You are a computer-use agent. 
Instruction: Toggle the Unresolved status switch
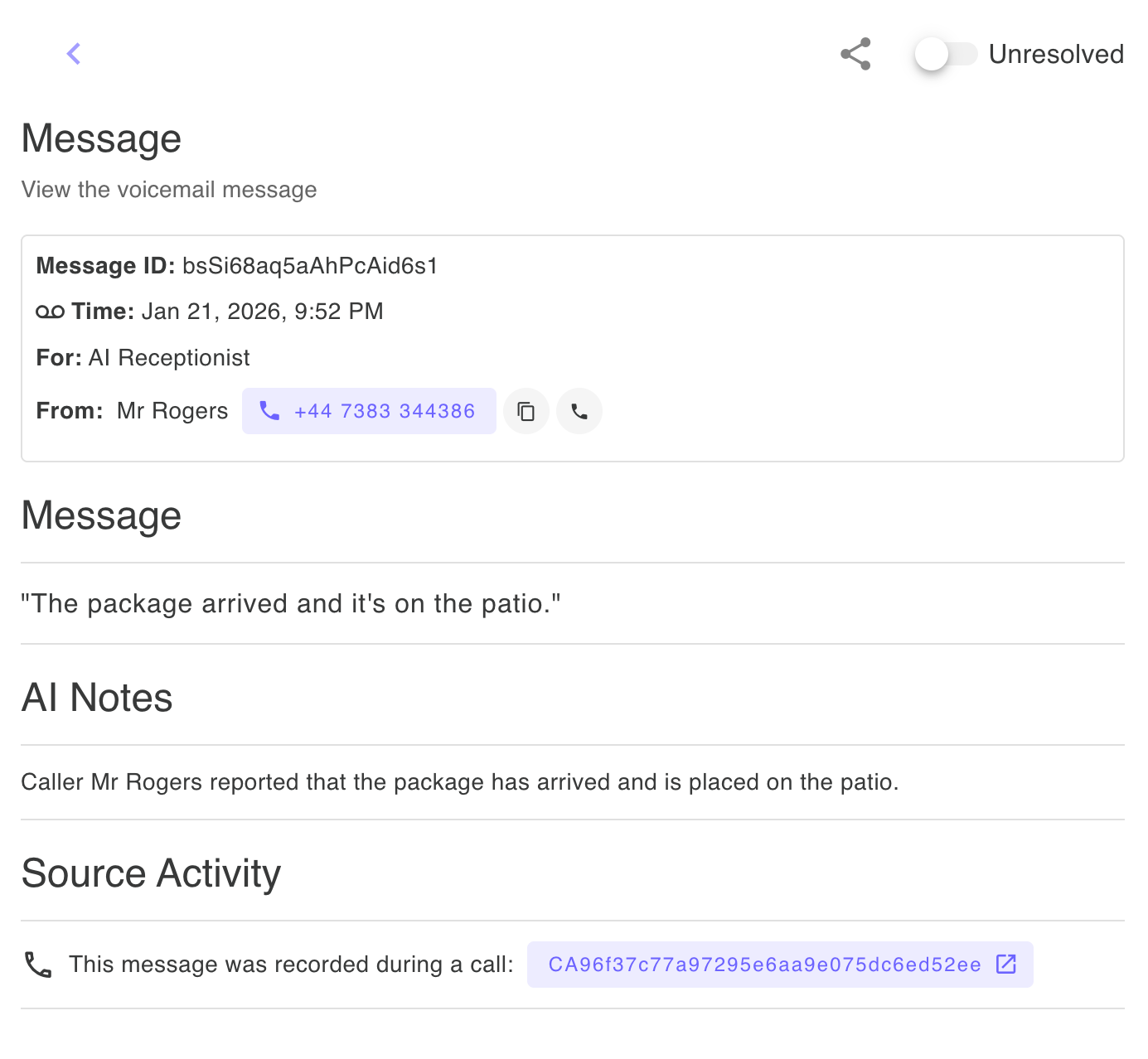coord(945,54)
